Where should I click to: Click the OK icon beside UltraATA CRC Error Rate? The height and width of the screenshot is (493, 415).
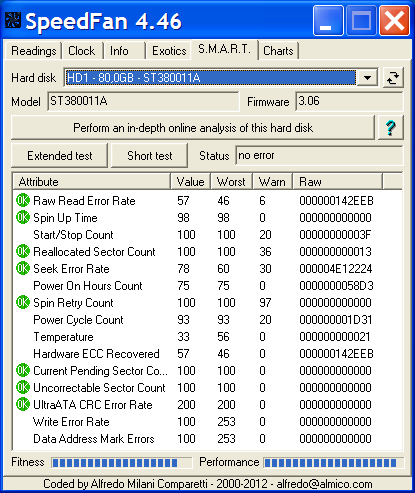click(x=23, y=405)
